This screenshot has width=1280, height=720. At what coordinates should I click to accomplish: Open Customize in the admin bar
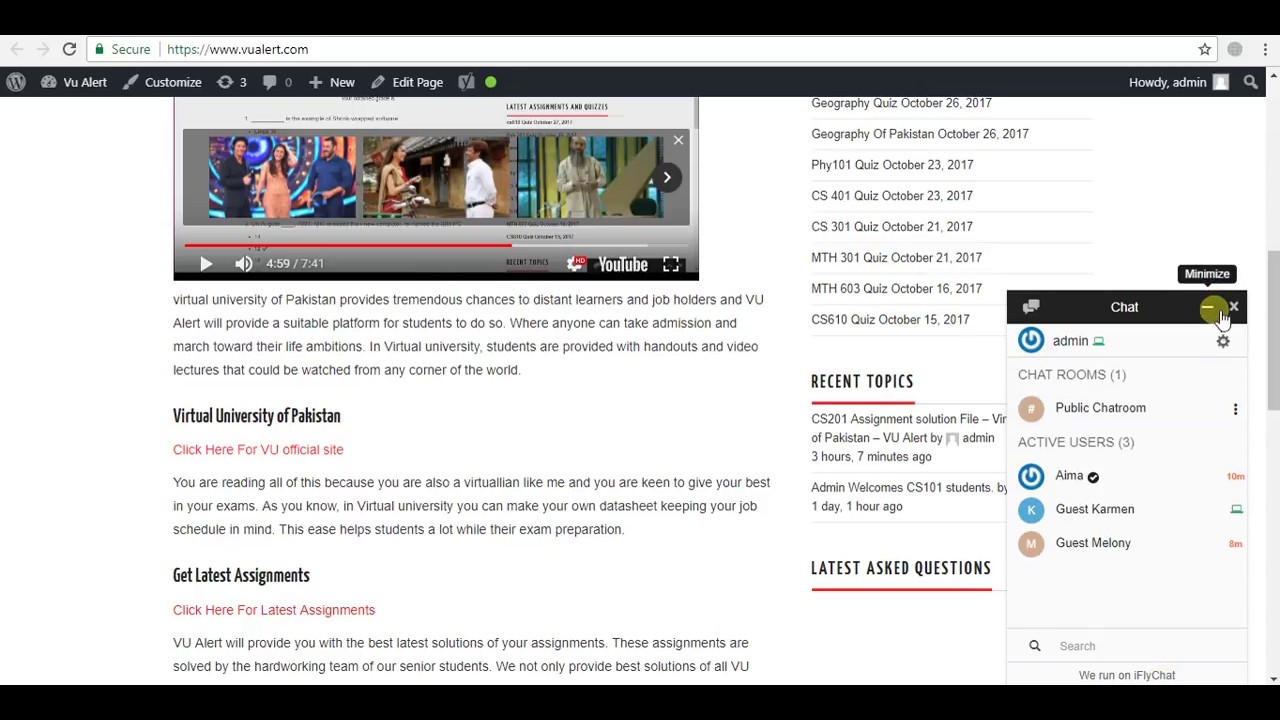162,82
